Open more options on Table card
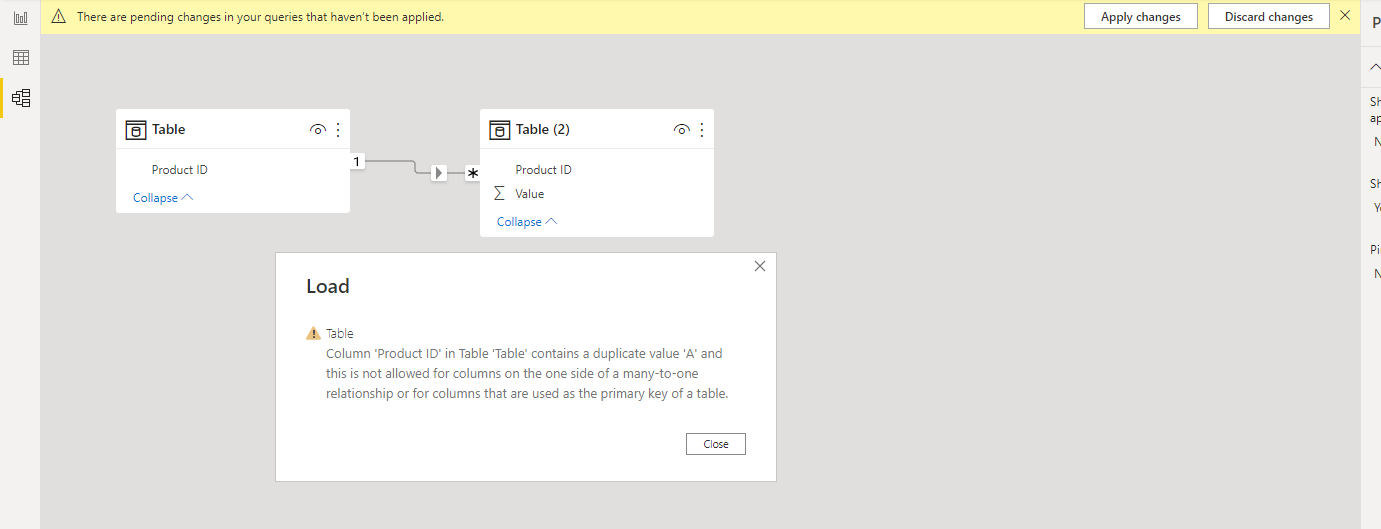Image resolution: width=1381 pixels, height=529 pixels. pos(338,130)
